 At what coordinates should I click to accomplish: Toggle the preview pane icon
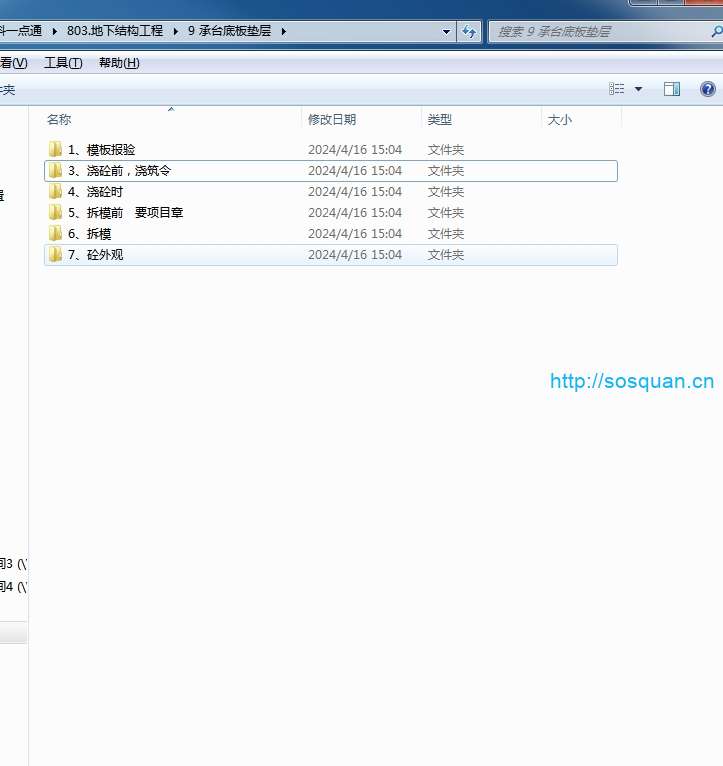(x=672, y=89)
